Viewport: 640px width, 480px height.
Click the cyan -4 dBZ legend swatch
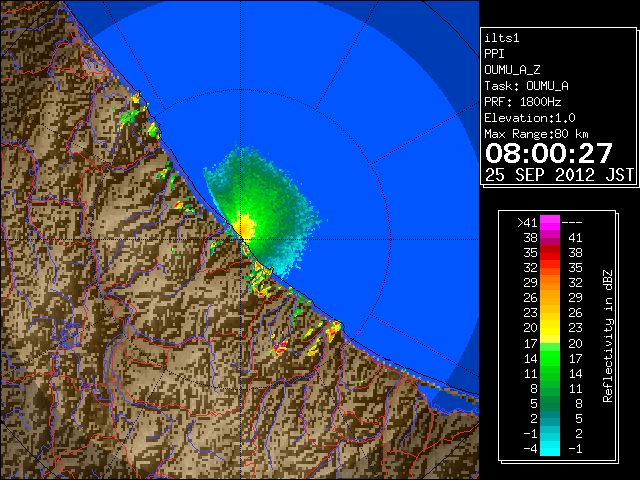coord(550,449)
